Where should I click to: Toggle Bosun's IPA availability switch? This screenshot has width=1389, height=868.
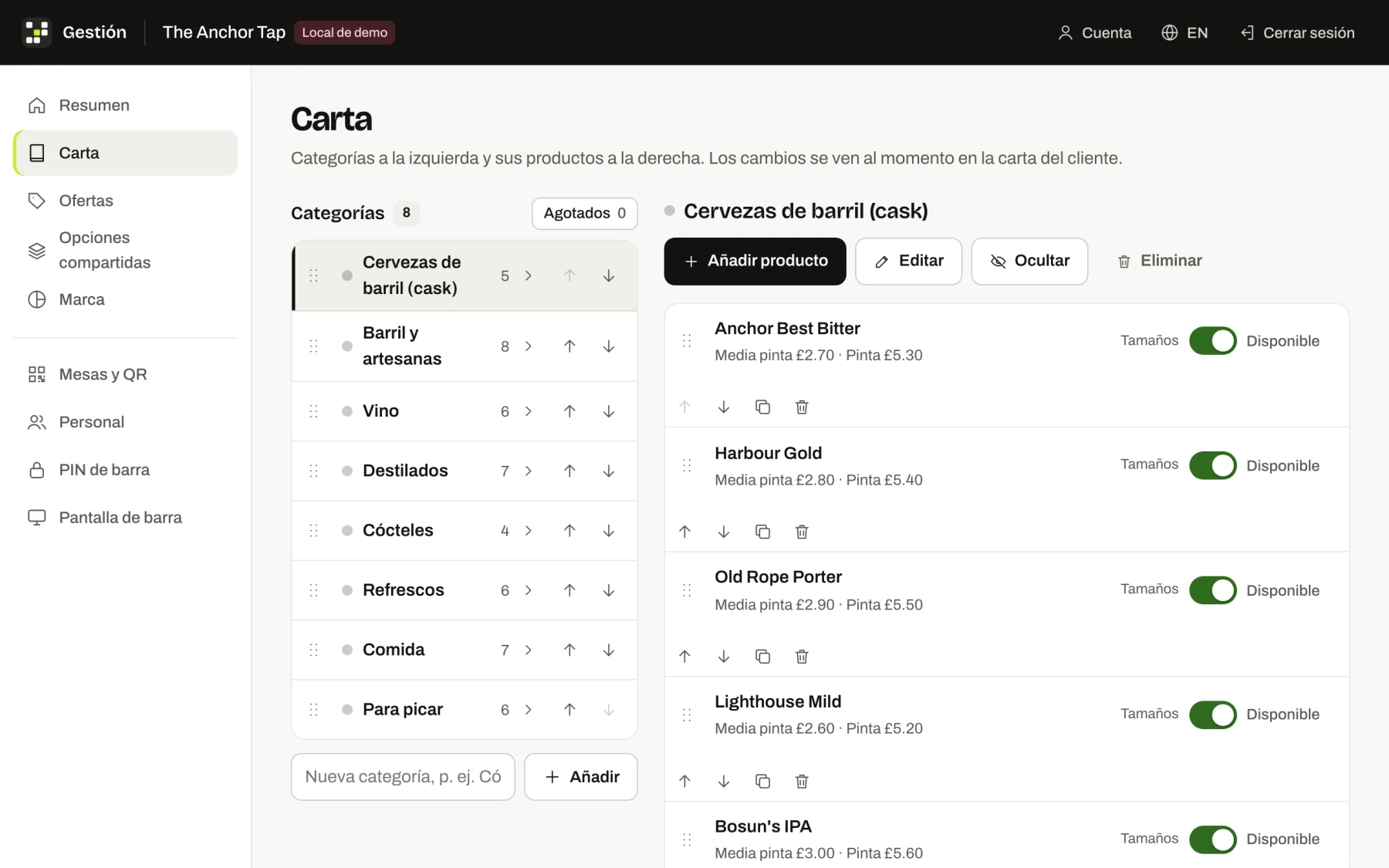coord(1212,839)
